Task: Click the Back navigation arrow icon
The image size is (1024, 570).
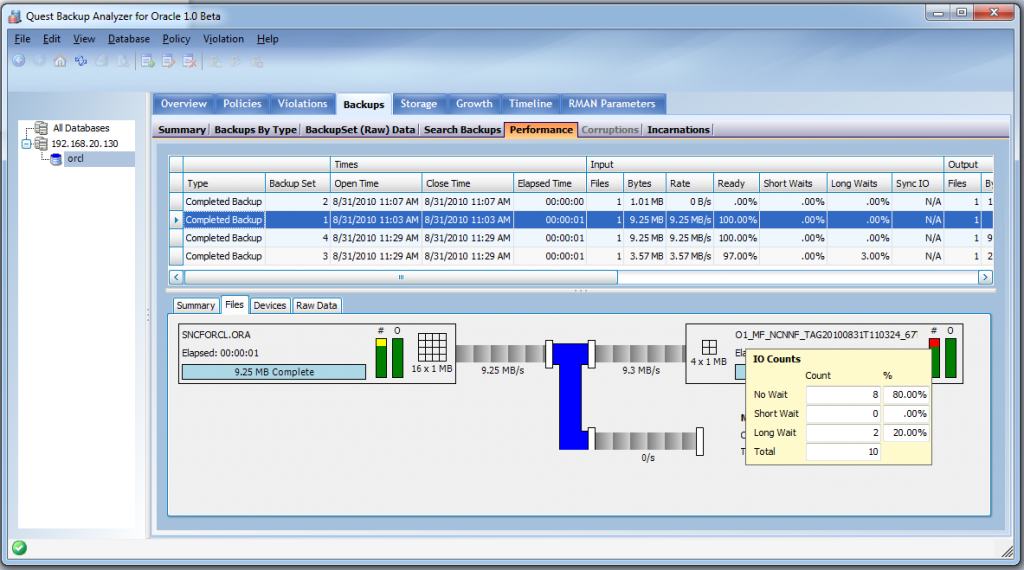Action: coord(19,61)
